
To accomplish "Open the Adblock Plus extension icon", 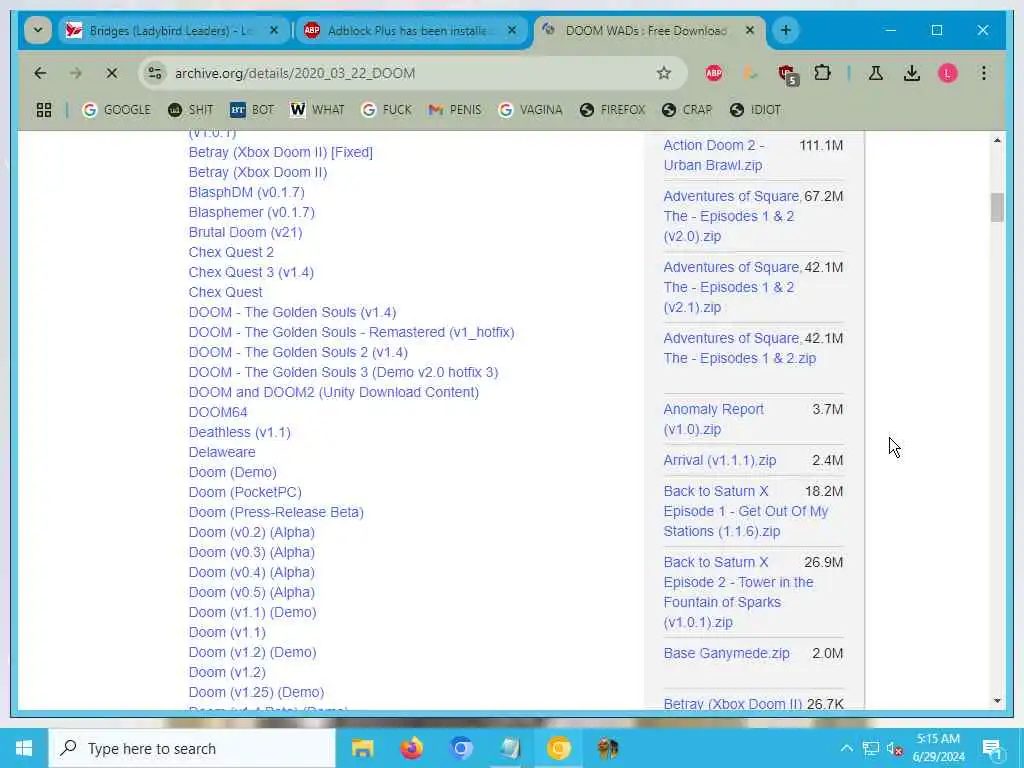I will (714, 73).
